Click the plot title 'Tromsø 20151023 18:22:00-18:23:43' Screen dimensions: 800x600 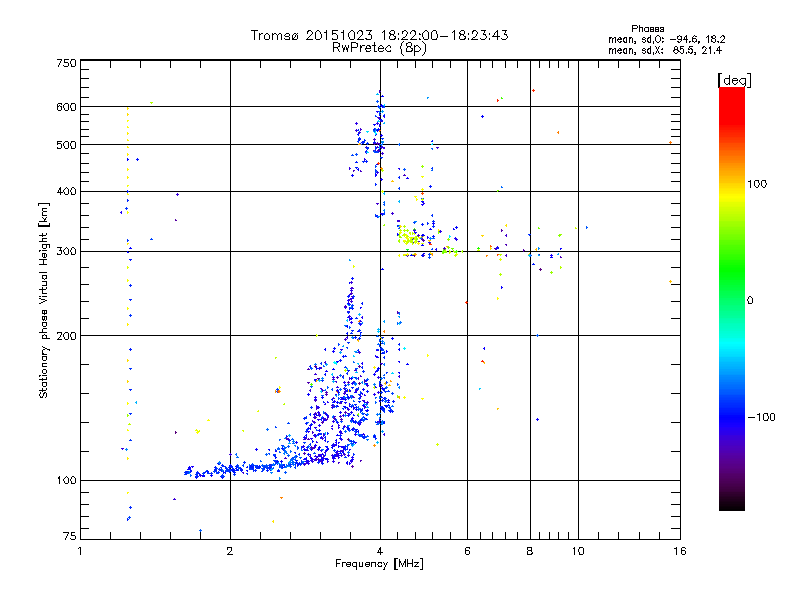tap(379, 35)
